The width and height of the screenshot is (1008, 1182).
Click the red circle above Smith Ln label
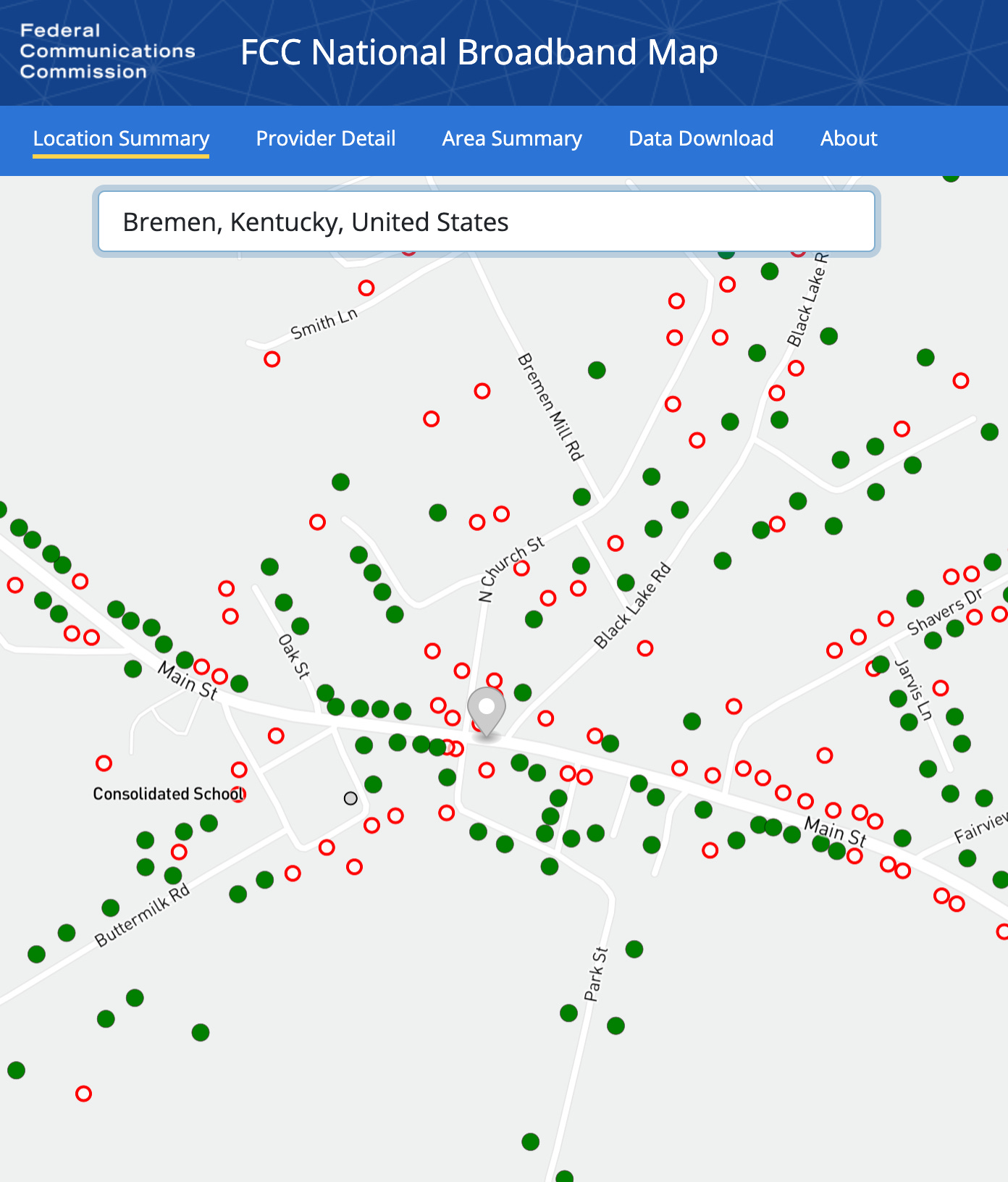click(x=366, y=288)
